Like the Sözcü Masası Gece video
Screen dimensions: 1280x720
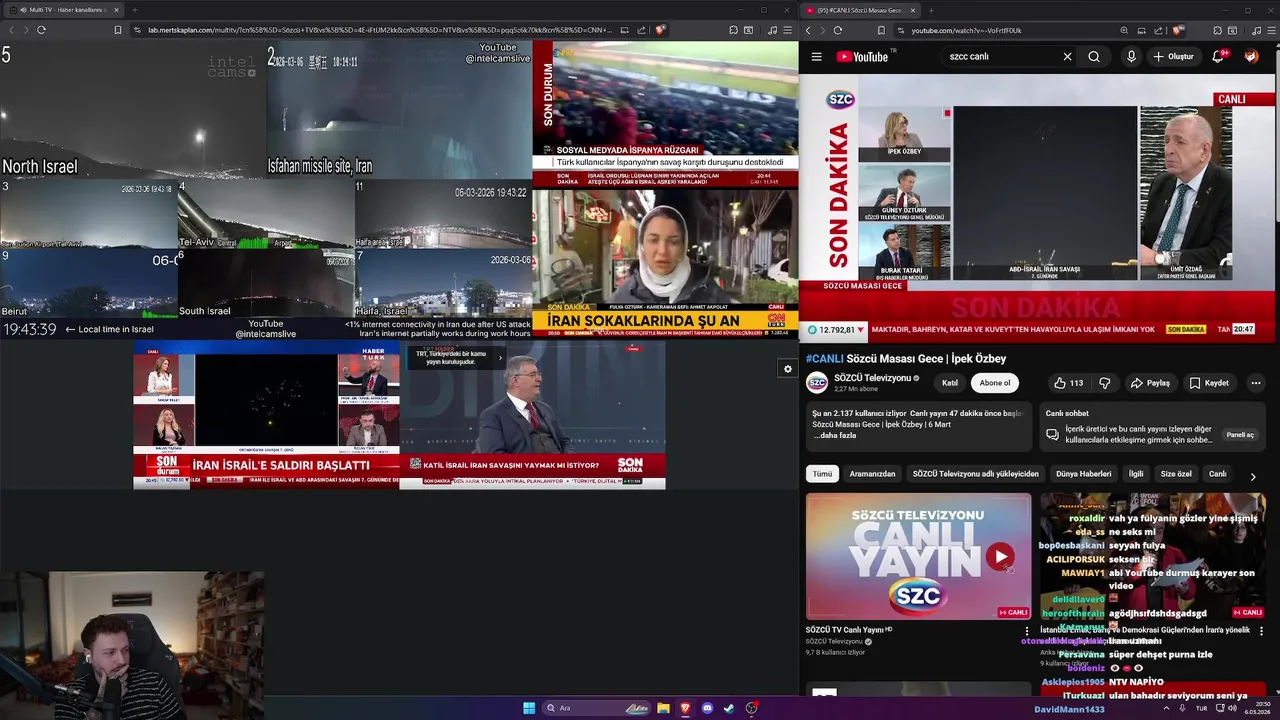tap(1069, 383)
